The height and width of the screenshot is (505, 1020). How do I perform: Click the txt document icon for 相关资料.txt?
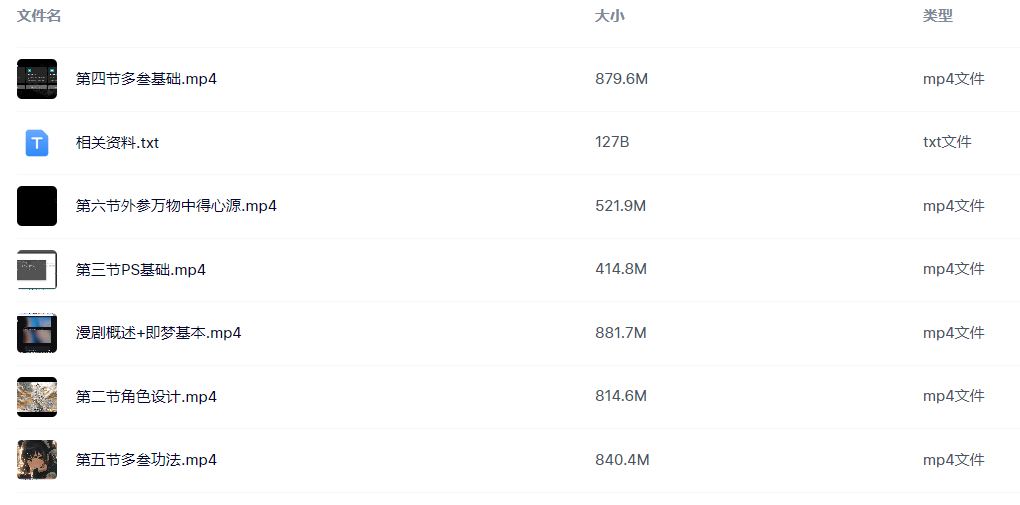[x=37, y=143]
